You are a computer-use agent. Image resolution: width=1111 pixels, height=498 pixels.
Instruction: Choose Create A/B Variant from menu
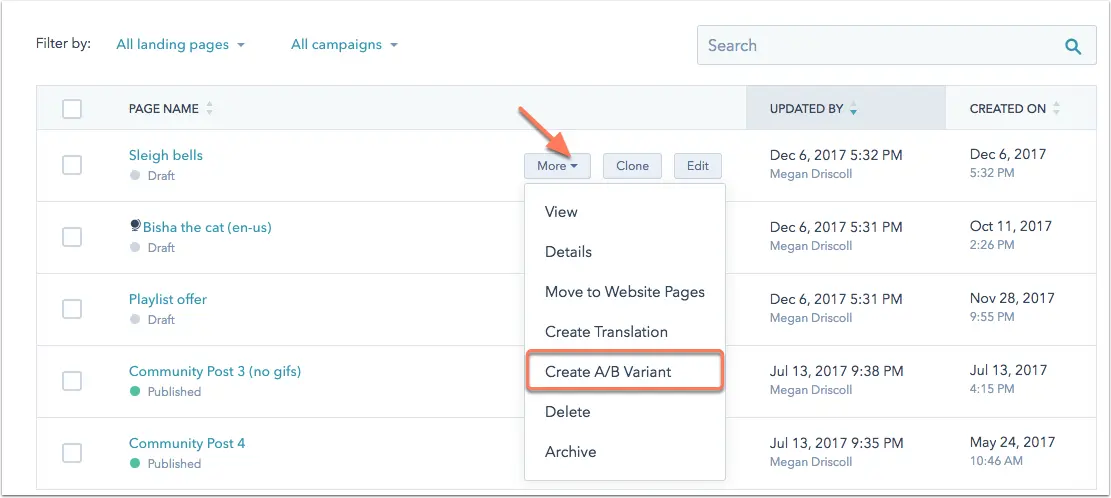pyautogui.click(x=608, y=372)
